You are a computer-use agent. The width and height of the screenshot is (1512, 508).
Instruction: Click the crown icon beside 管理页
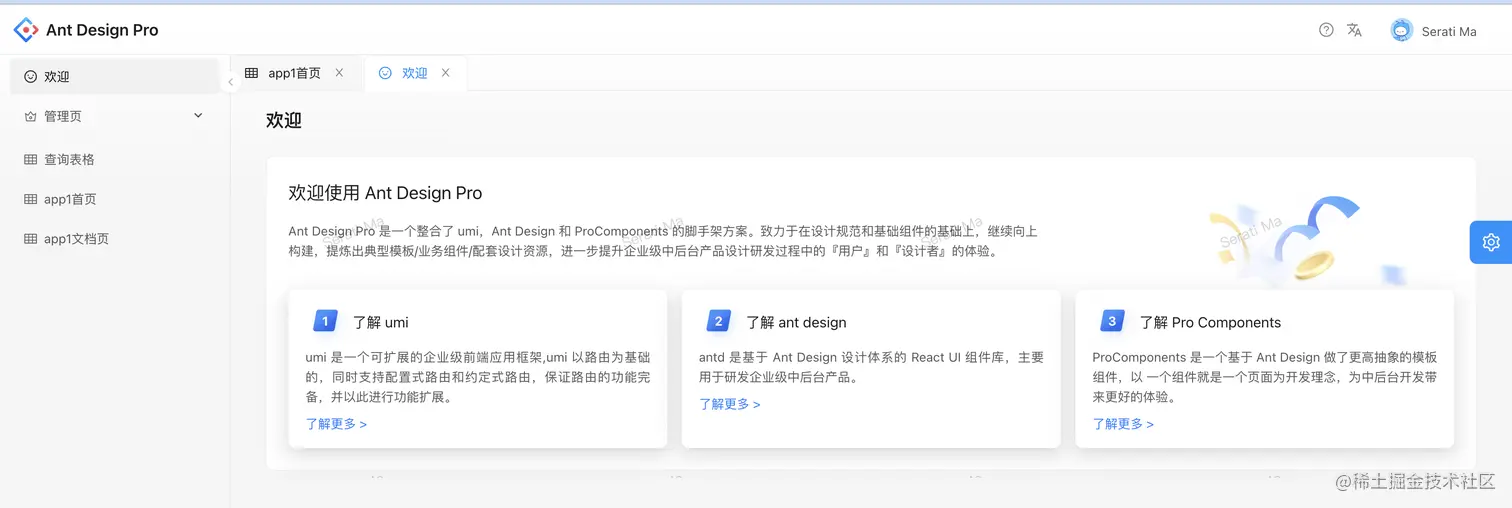point(31,116)
